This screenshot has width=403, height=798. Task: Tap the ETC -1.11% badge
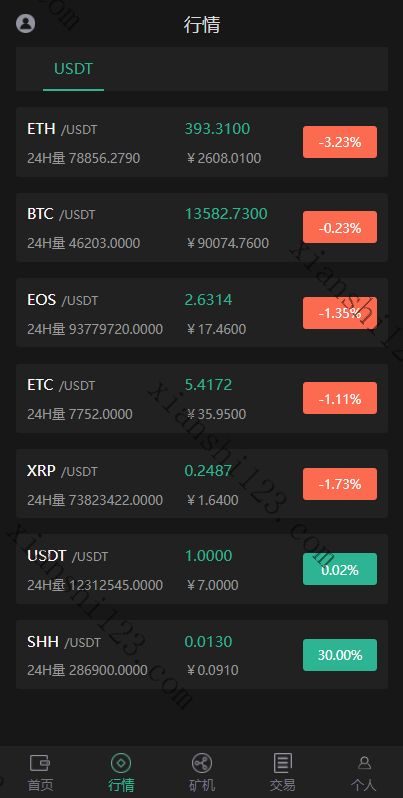(340, 398)
